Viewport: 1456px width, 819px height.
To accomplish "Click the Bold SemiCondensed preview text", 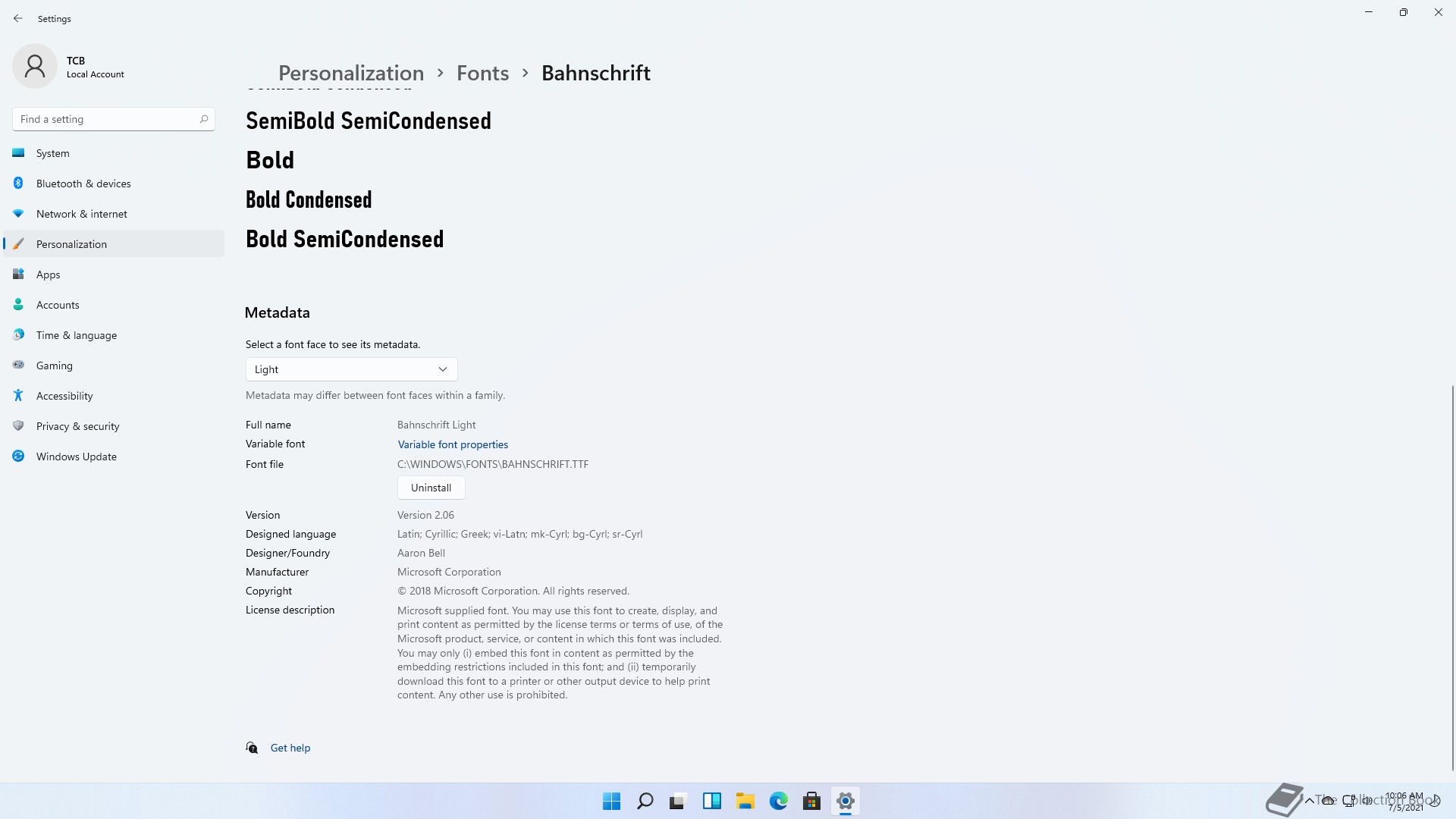I will pos(345,239).
